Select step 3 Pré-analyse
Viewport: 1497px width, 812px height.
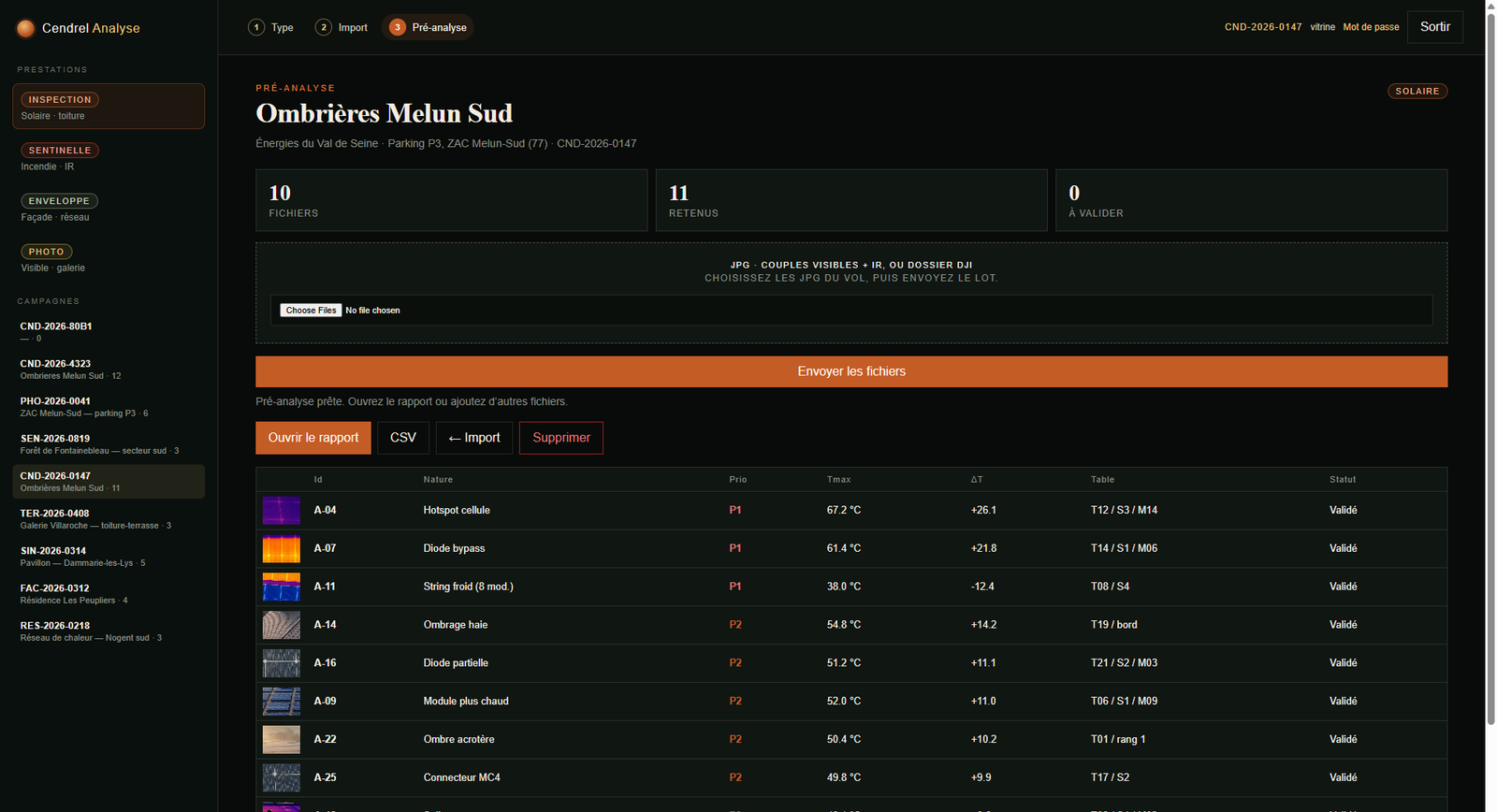click(x=428, y=27)
